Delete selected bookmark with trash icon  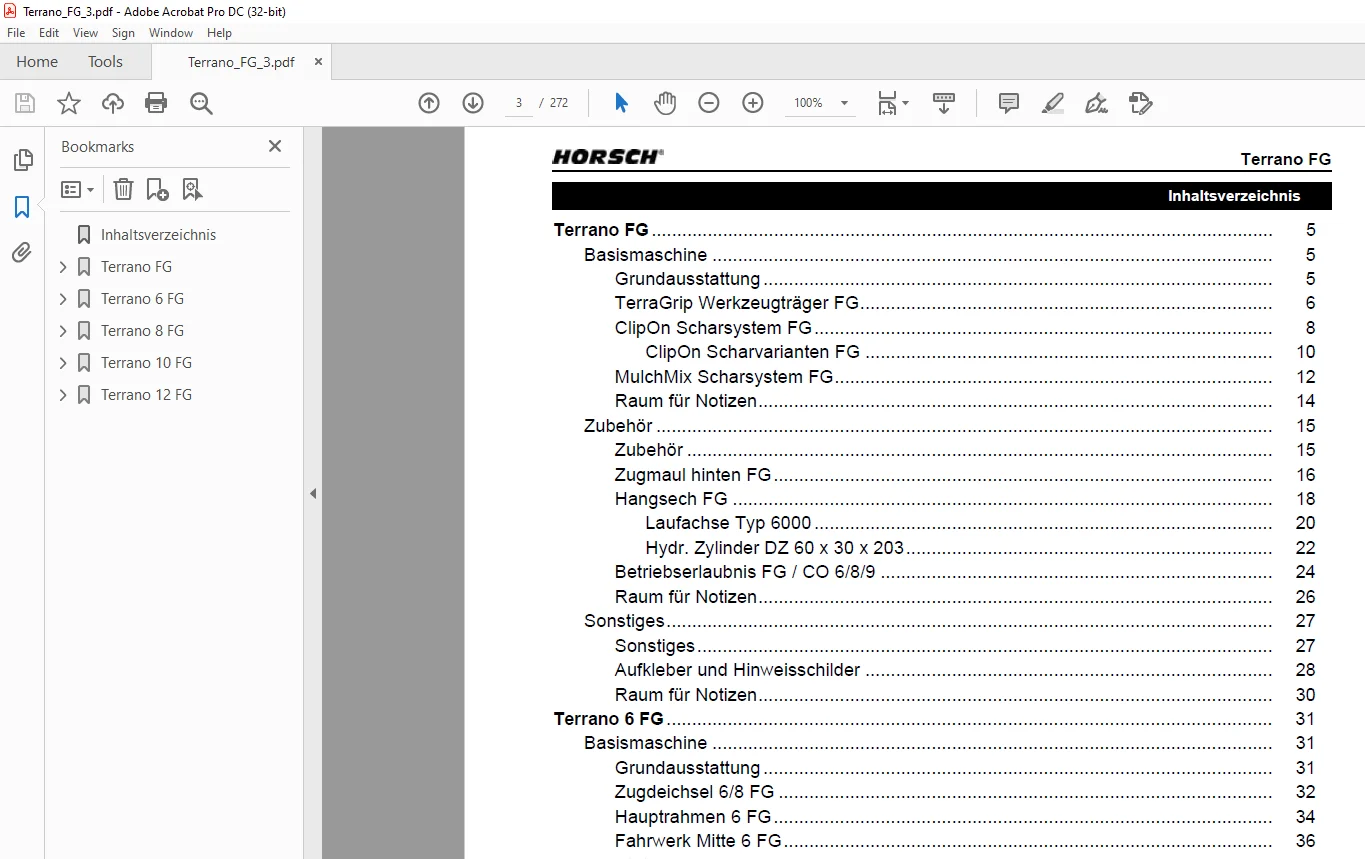click(x=123, y=189)
